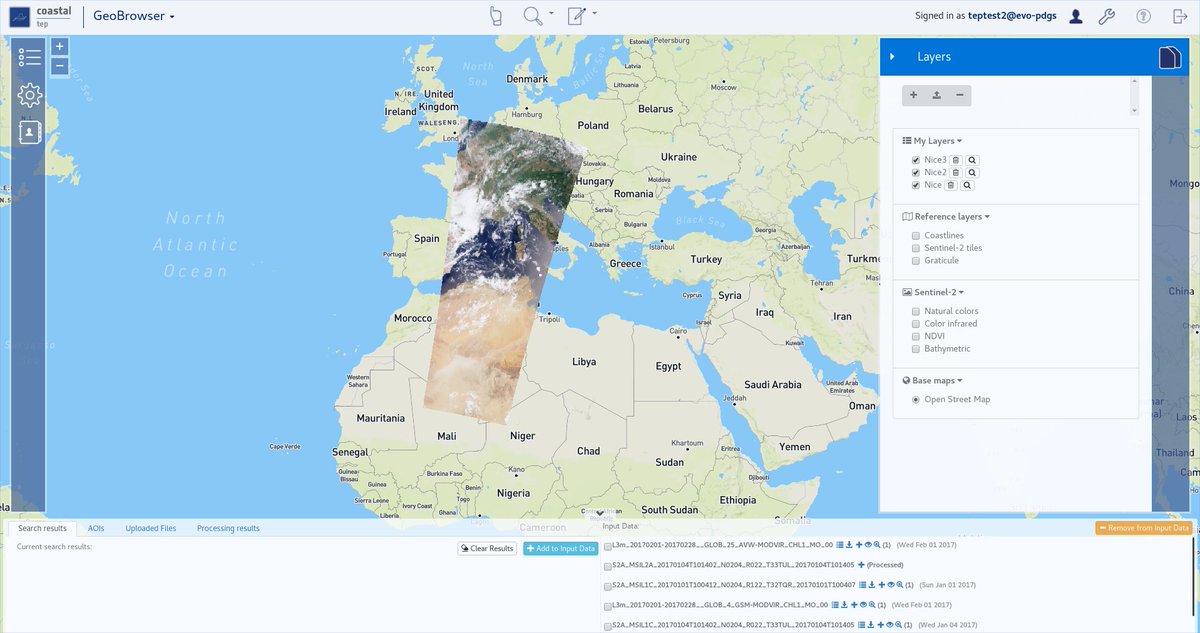This screenshot has width=1200, height=633.
Task: Open teptest2@evo-pdgs account link
Action: coord(1012,16)
